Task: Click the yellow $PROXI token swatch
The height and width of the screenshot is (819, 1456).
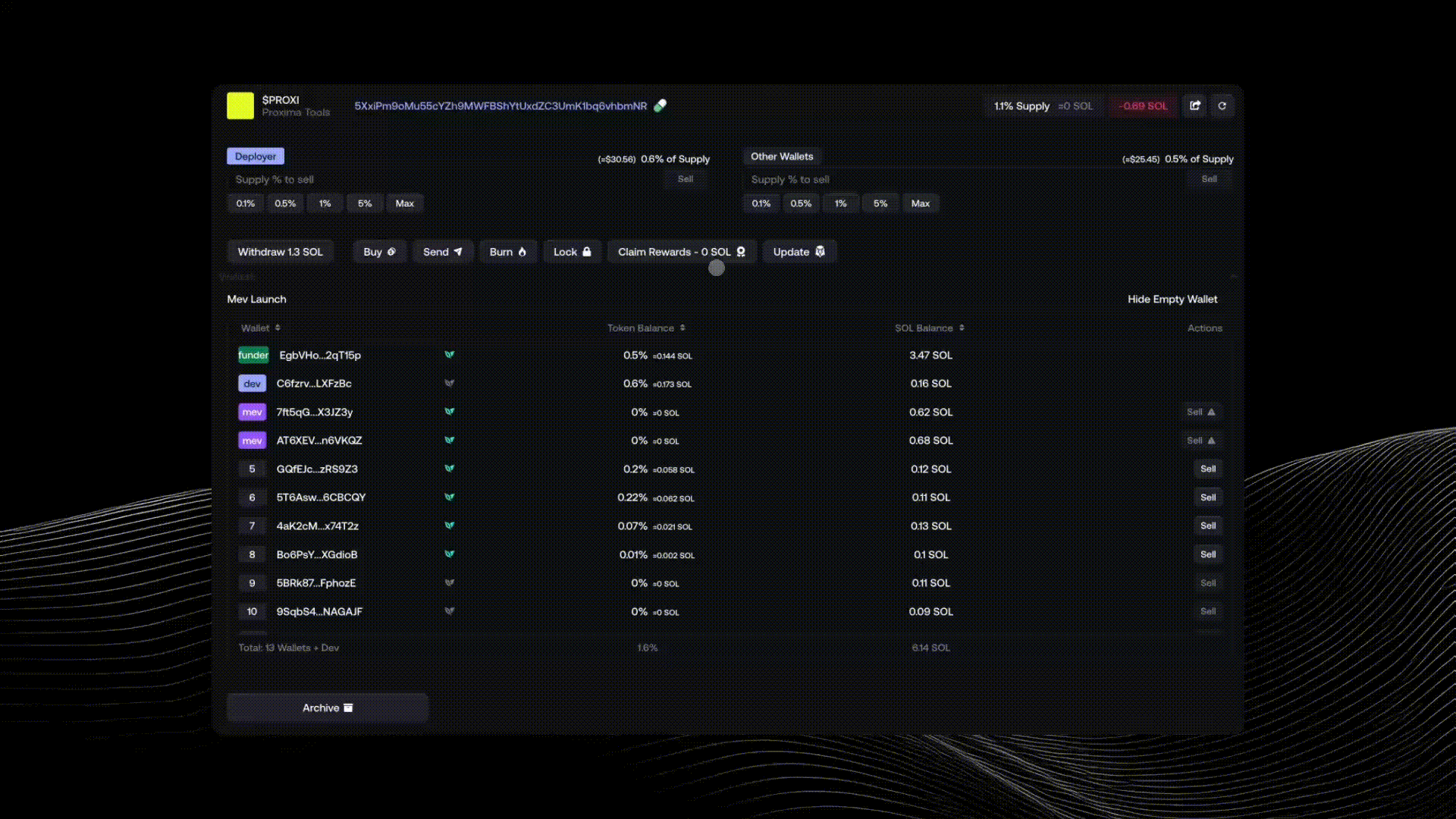Action: click(x=240, y=105)
